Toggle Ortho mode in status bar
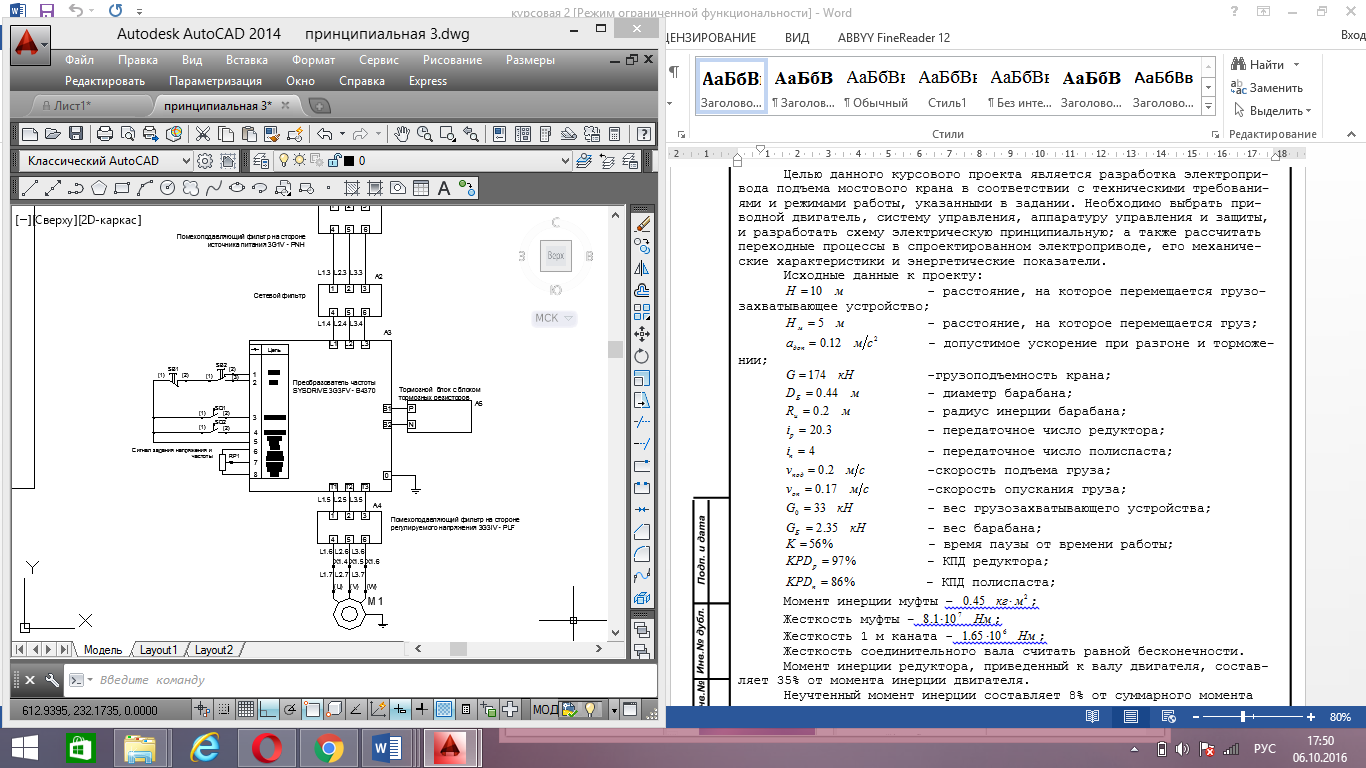Viewport: 1366px width, 768px height. [x=268, y=710]
